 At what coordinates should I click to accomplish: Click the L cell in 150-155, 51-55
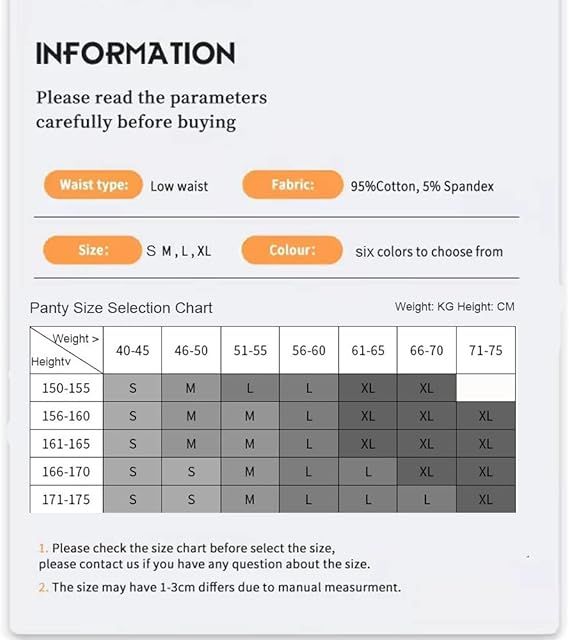pos(250,388)
